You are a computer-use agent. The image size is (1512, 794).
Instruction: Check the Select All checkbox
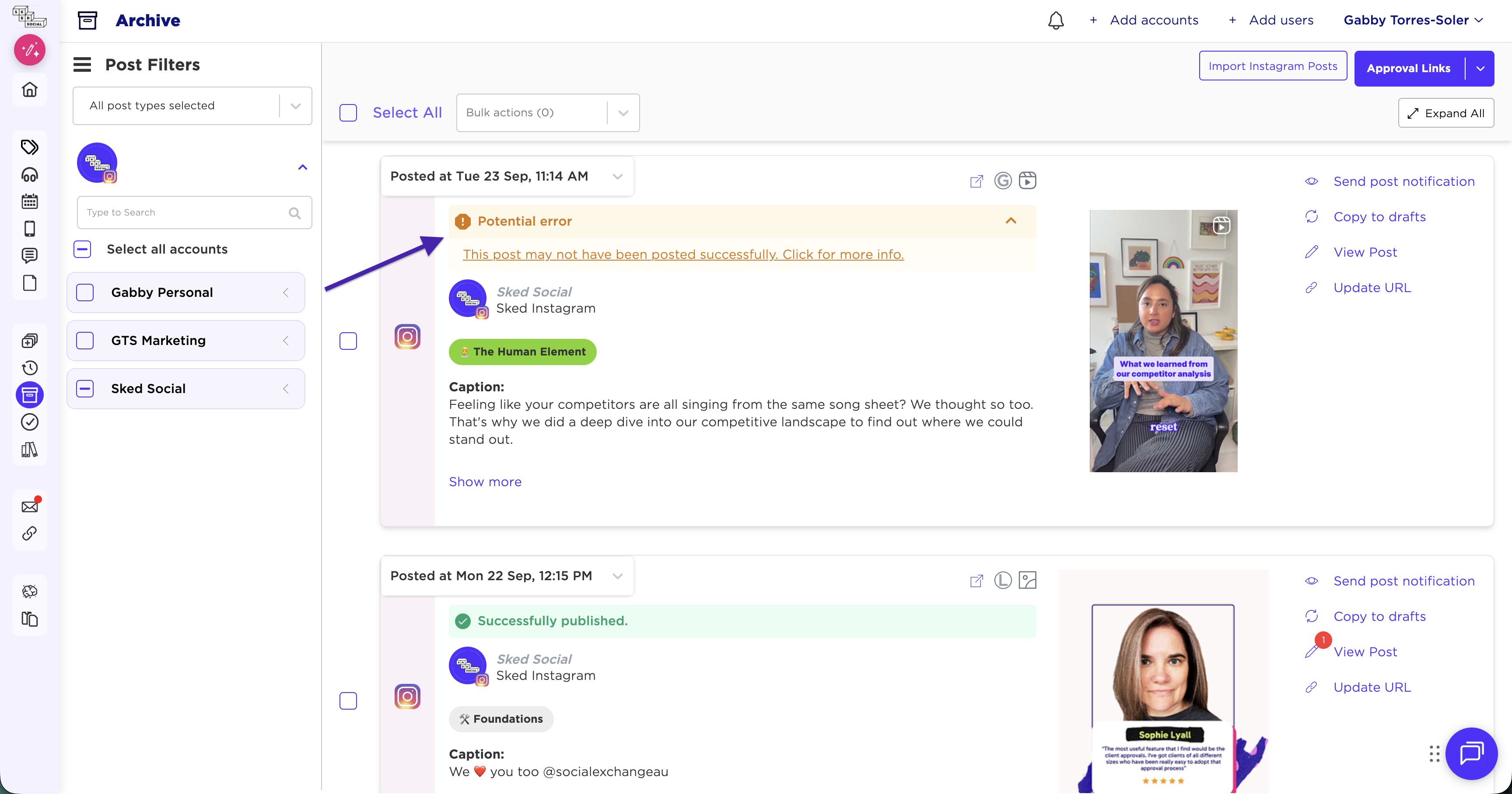348,113
